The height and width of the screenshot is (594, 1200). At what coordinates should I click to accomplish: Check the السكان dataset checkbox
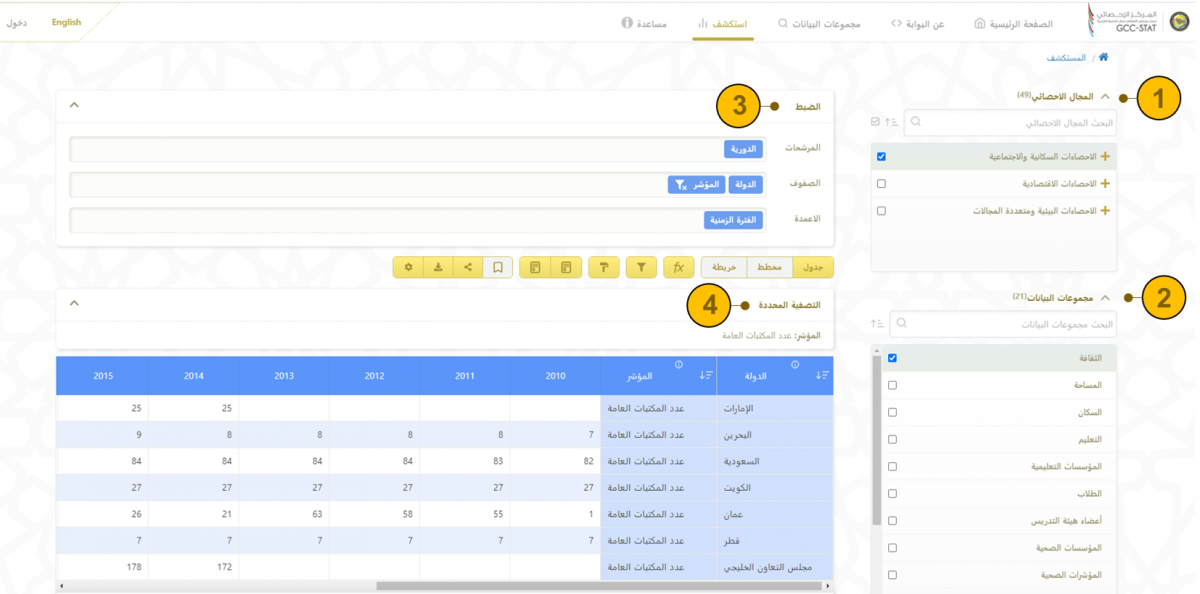892,412
